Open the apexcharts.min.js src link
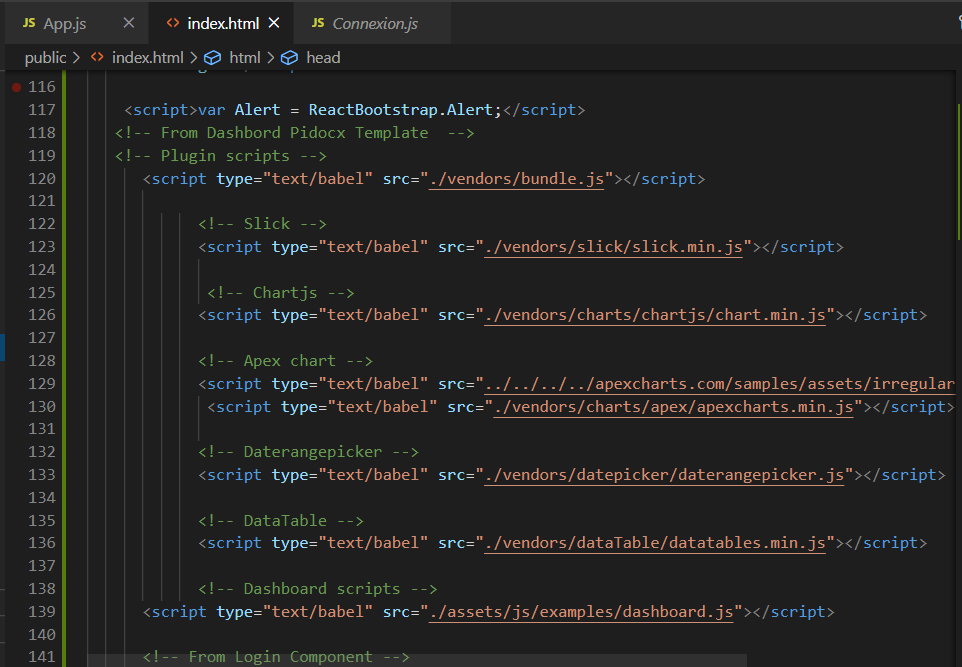This screenshot has width=962, height=667. click(x=673, y=406)
